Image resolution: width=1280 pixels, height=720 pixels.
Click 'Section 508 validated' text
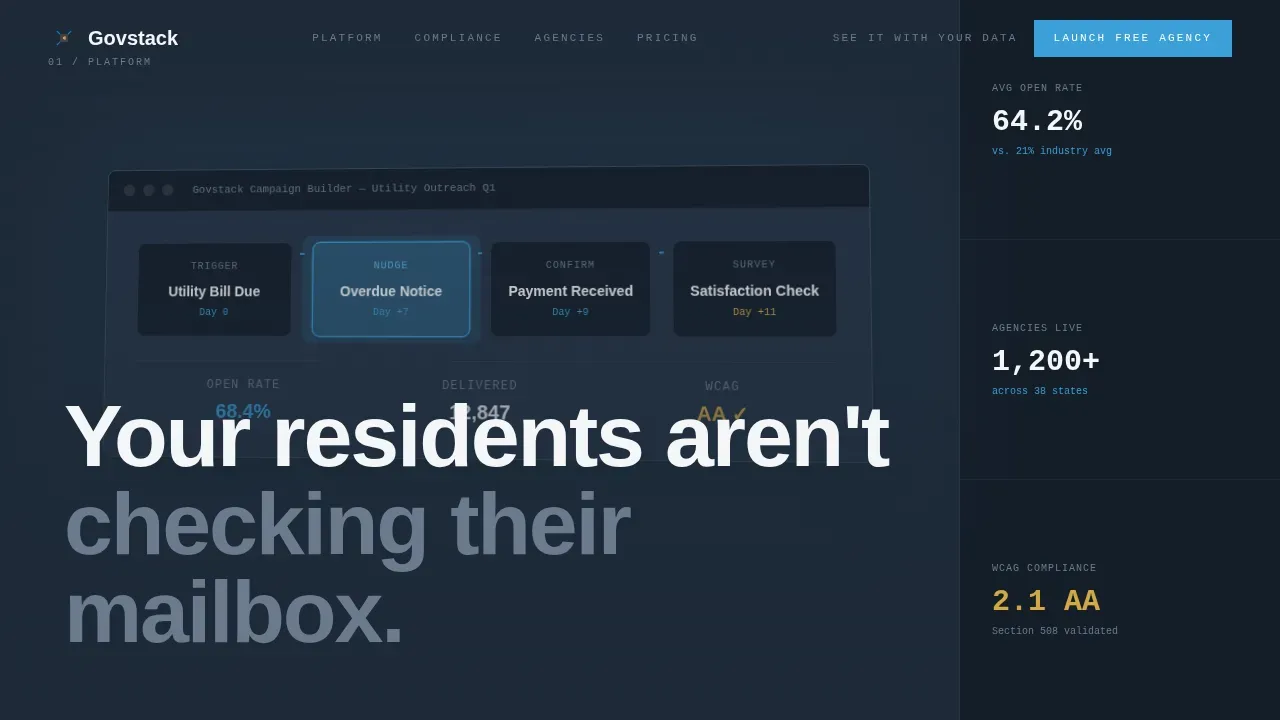pyautogui.click(x=1055, y=632)
